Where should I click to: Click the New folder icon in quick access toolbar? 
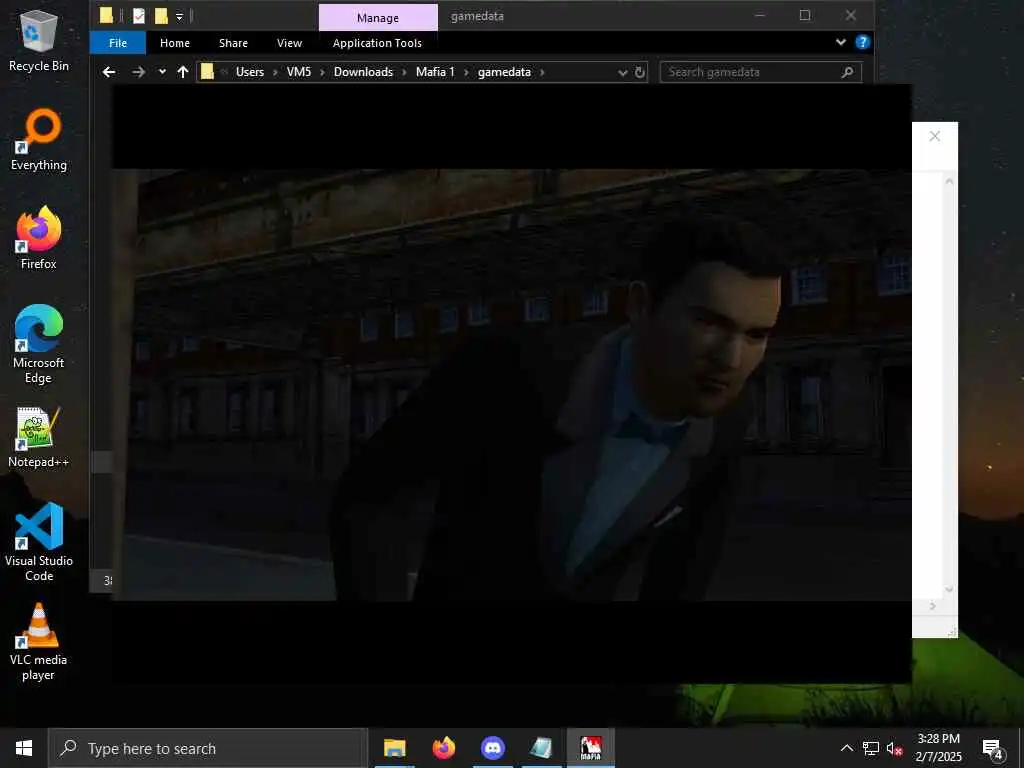click(161, 16)
